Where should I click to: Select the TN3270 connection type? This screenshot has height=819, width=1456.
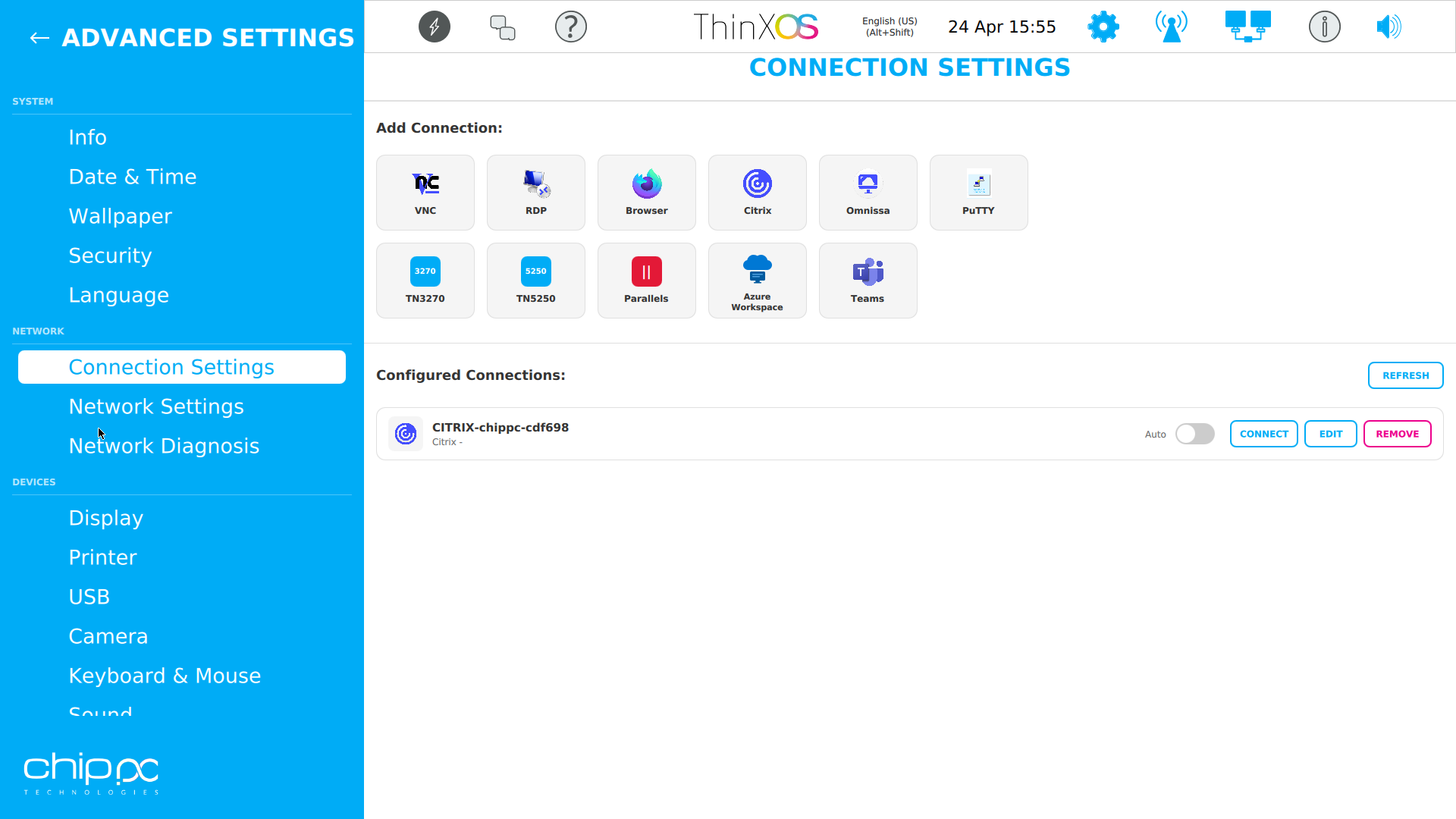point(425,280)
